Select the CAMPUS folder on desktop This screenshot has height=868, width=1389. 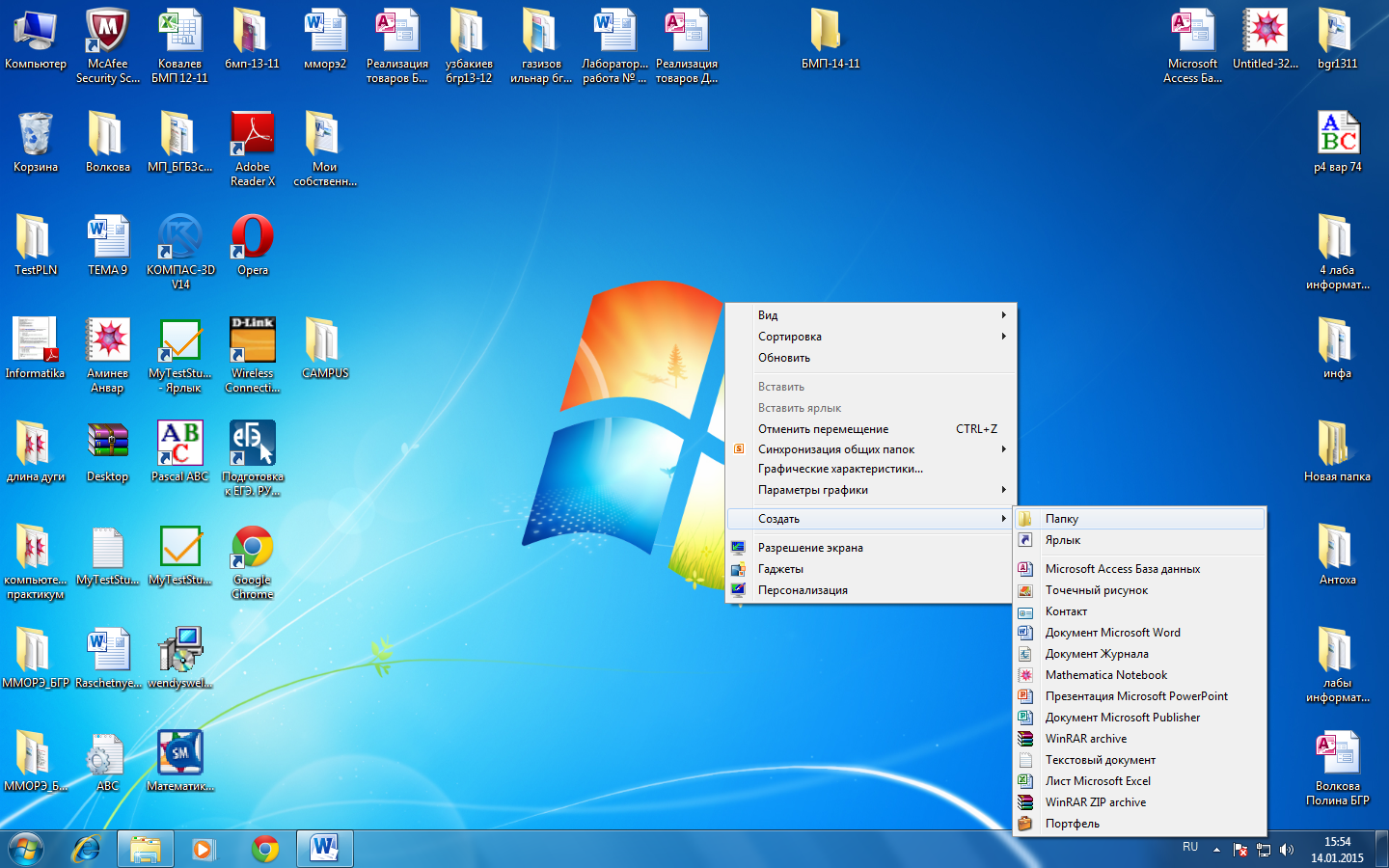click(325, 348)
